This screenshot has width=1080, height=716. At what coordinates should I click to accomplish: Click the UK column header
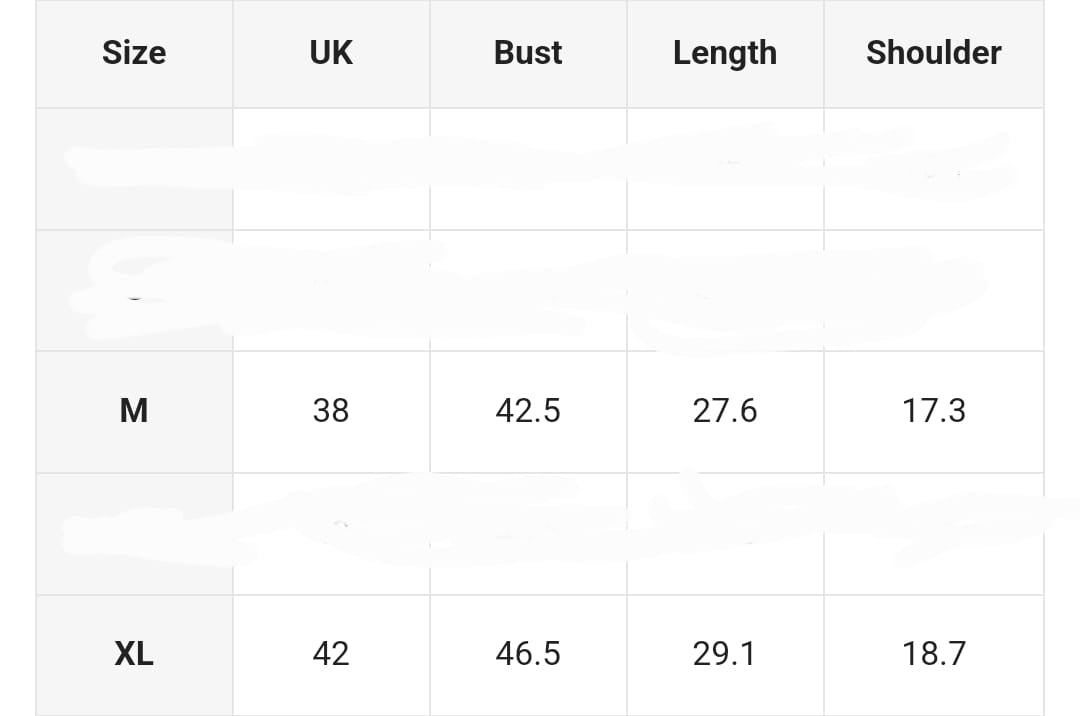pyautogui.click(x=331, y=53)
